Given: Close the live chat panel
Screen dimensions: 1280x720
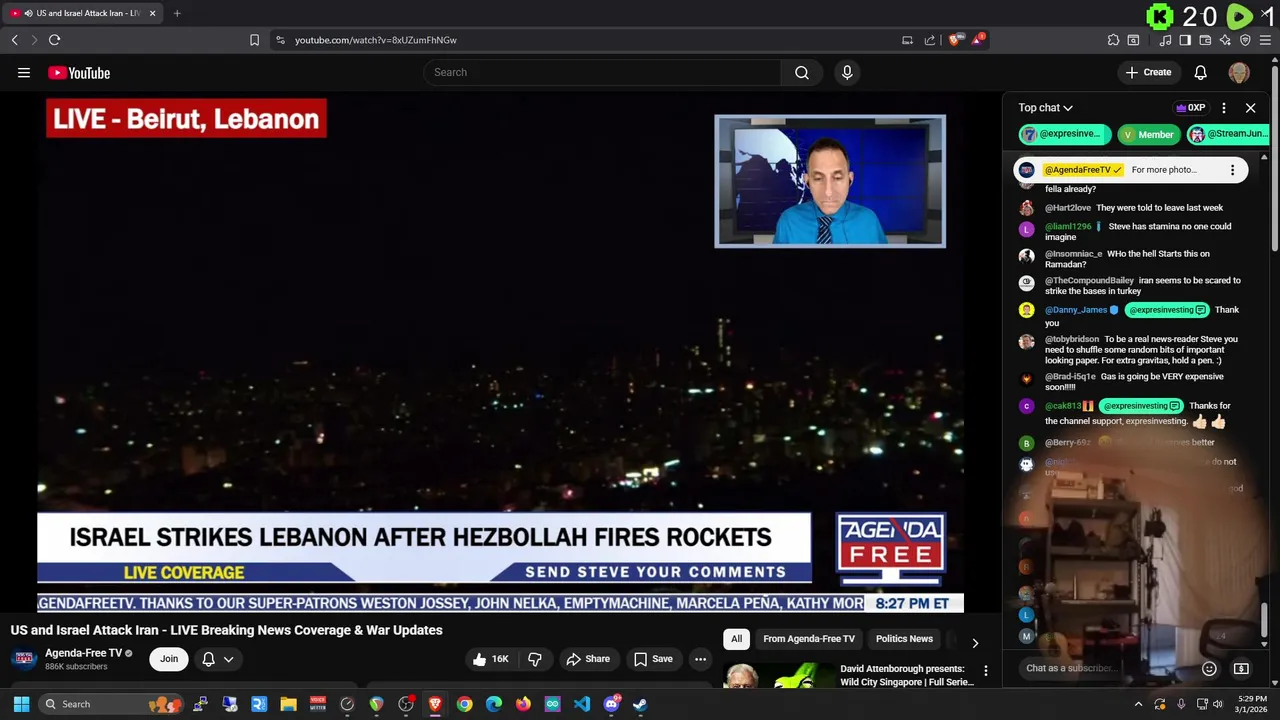Looking at the screenshot, I should click(1250, 108).
